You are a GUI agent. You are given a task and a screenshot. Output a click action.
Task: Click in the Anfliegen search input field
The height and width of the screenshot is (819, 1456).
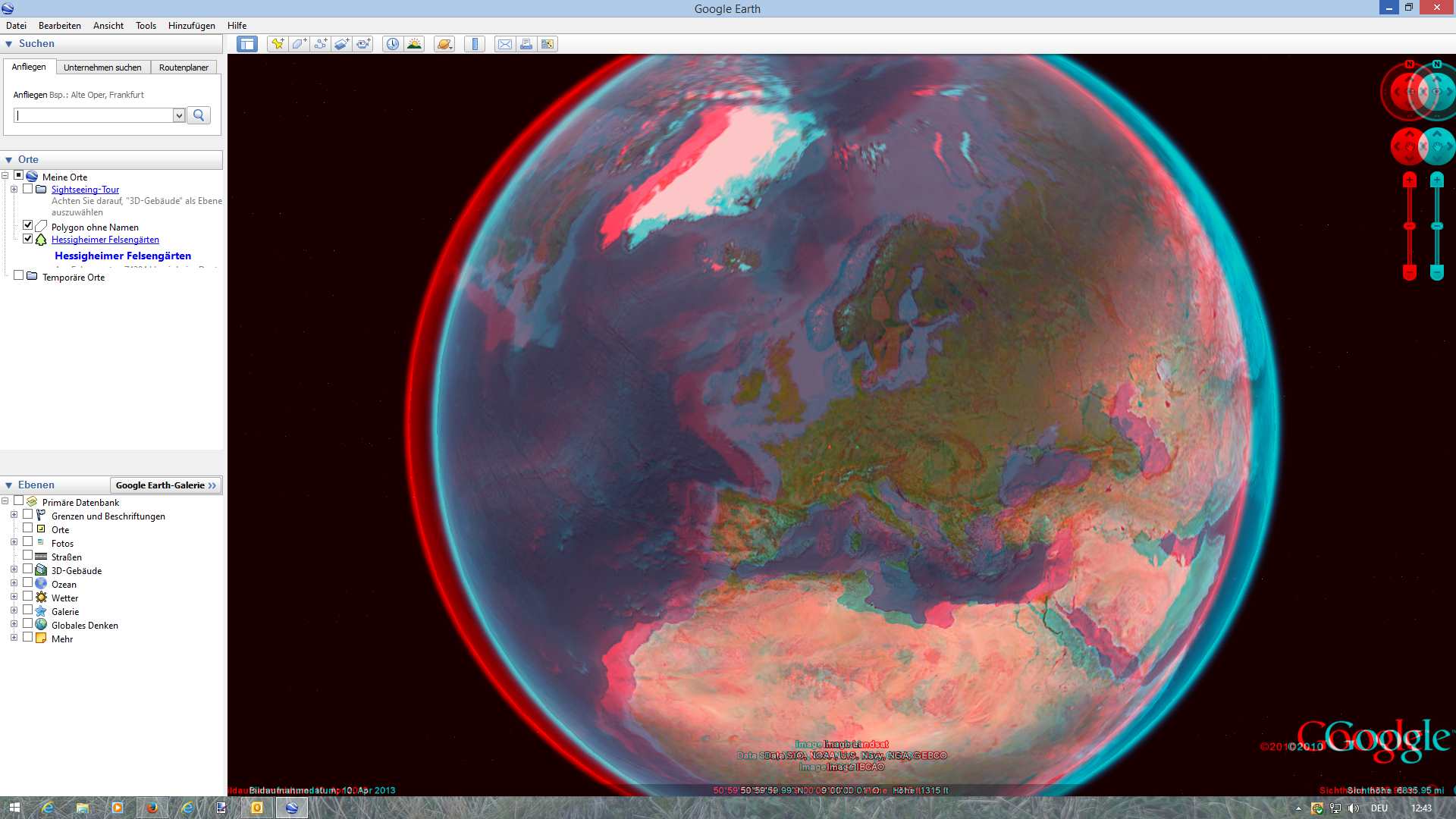point(94,115)
